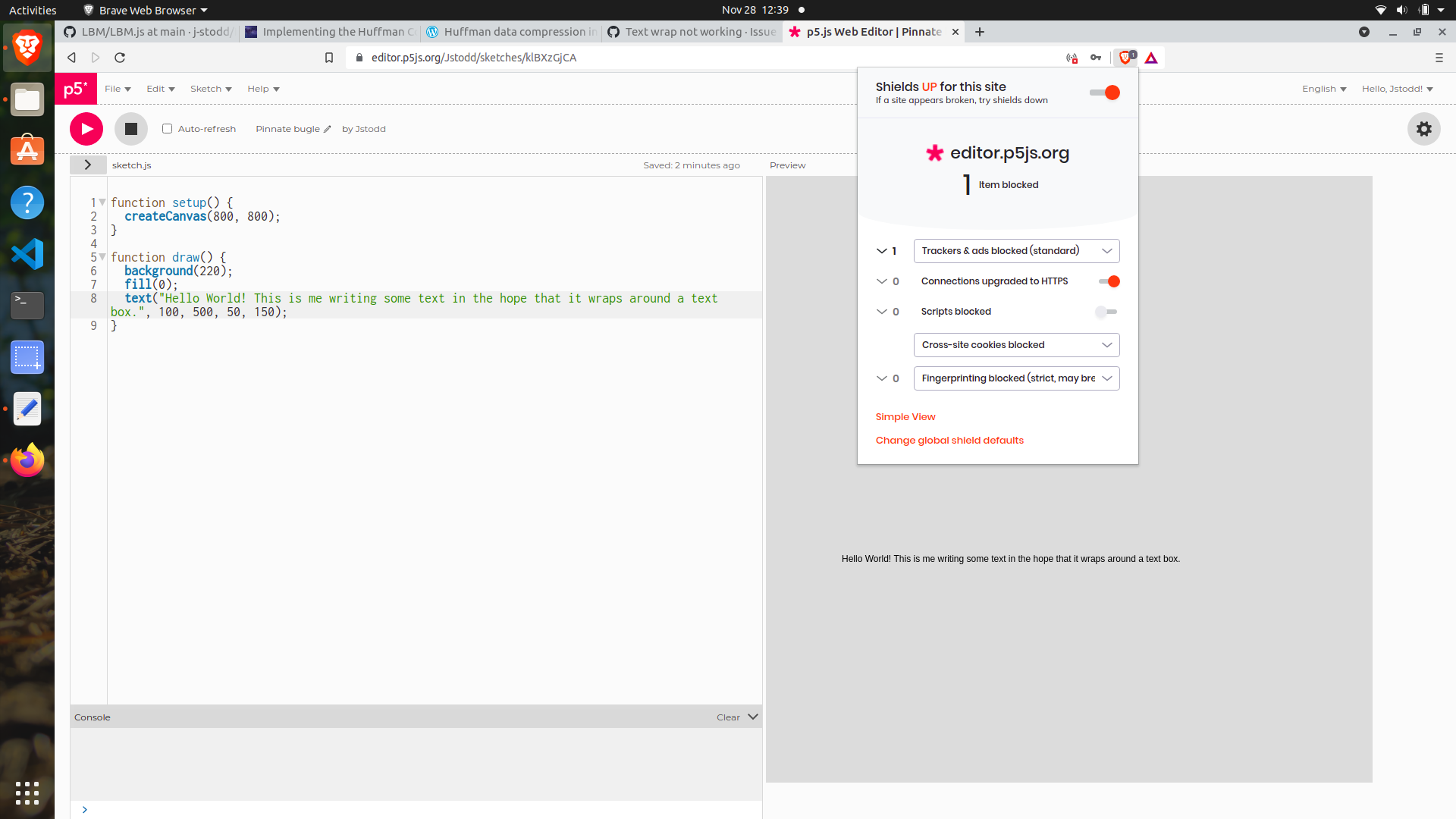
Task: Run the sketch with the Play button
Action: pyautogui.click(x=86, y=129)
